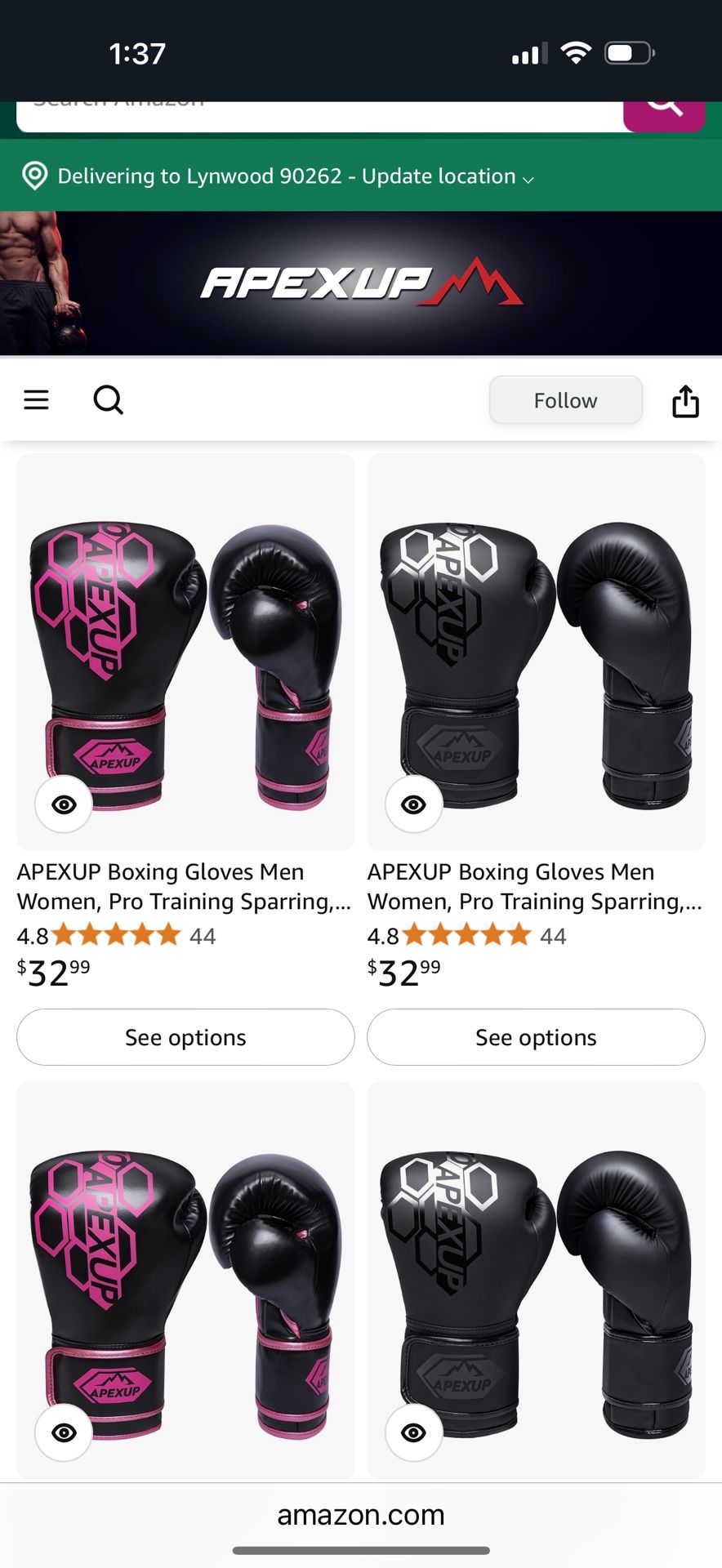This screenshot has width=722, height=1568.
Task: Open quick view on the pink boxing gloves
Action: point(63,804)
